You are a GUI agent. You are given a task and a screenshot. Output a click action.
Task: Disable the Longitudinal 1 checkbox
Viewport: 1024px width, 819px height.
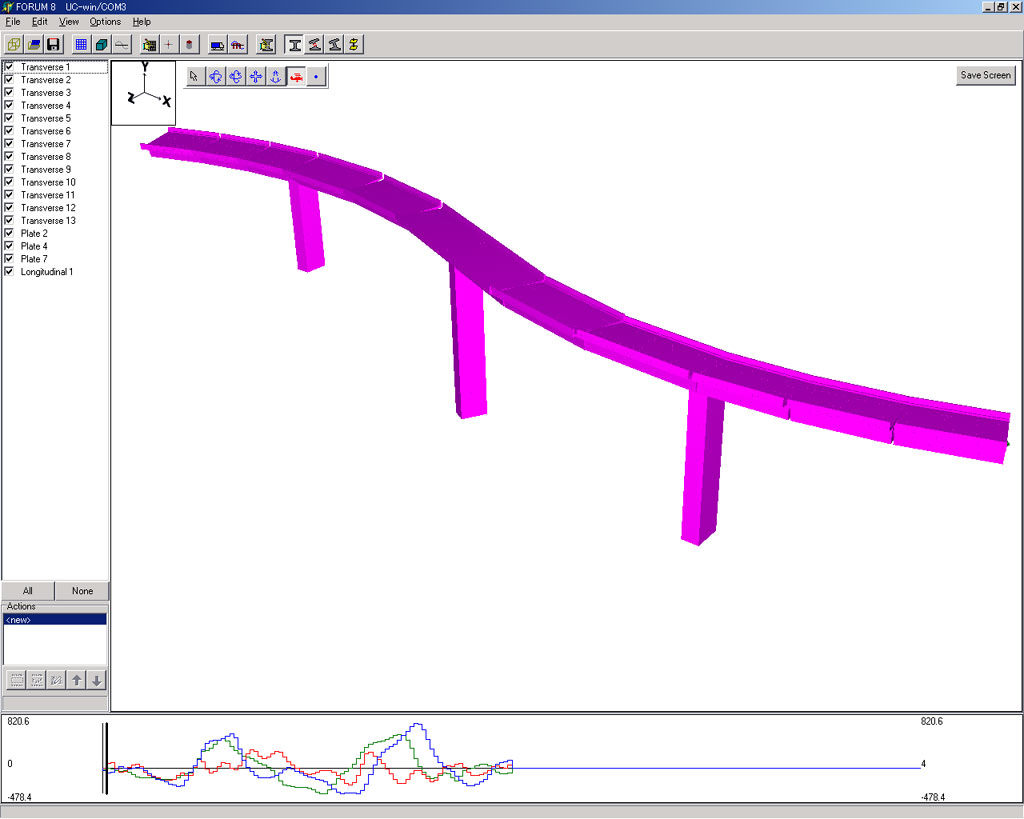pyautogui.click(x=9, y=272)
